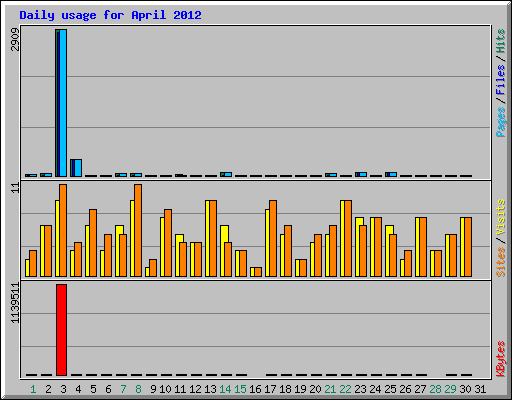
Task: Click the green day label 22
Action: click(345, 389)
